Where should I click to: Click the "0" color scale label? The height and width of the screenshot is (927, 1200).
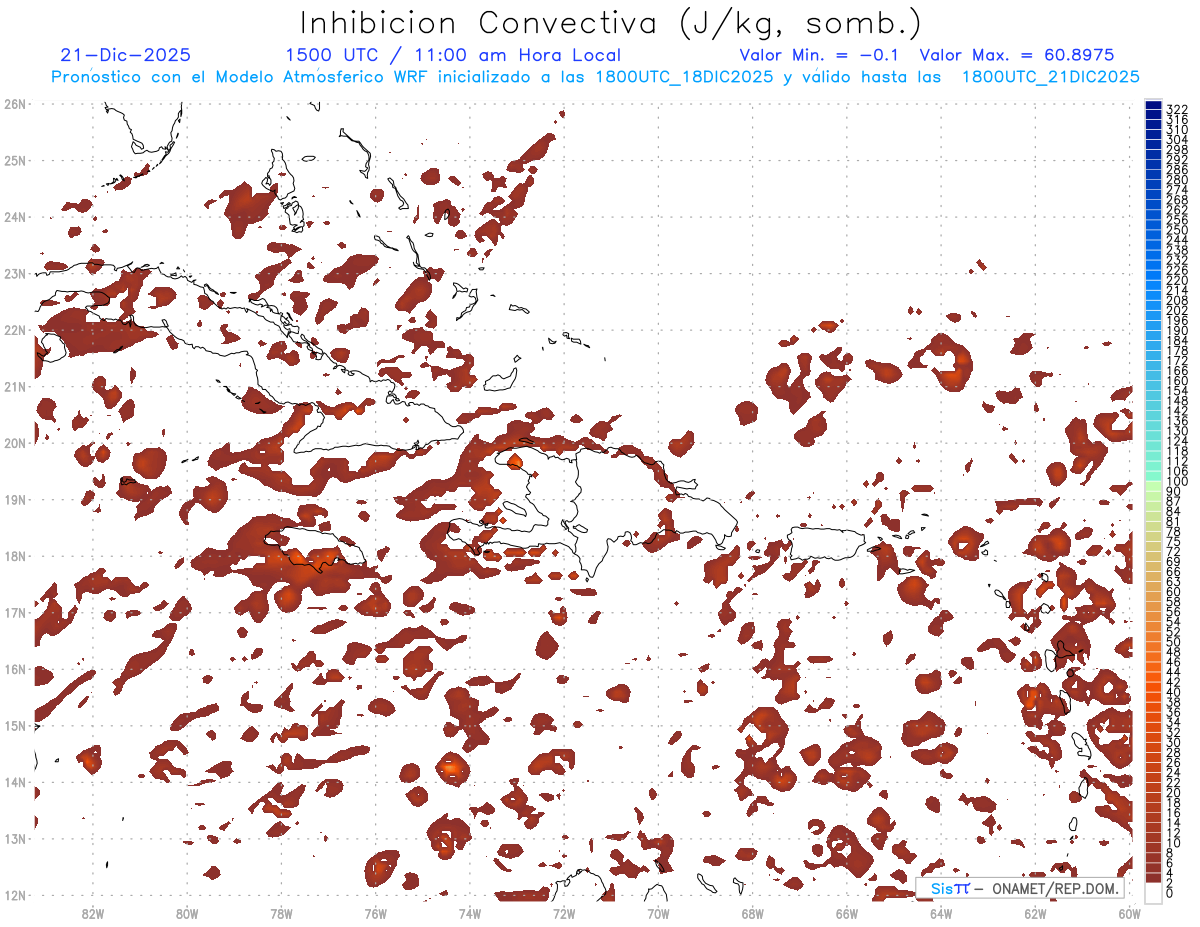tap(1171, 894)
